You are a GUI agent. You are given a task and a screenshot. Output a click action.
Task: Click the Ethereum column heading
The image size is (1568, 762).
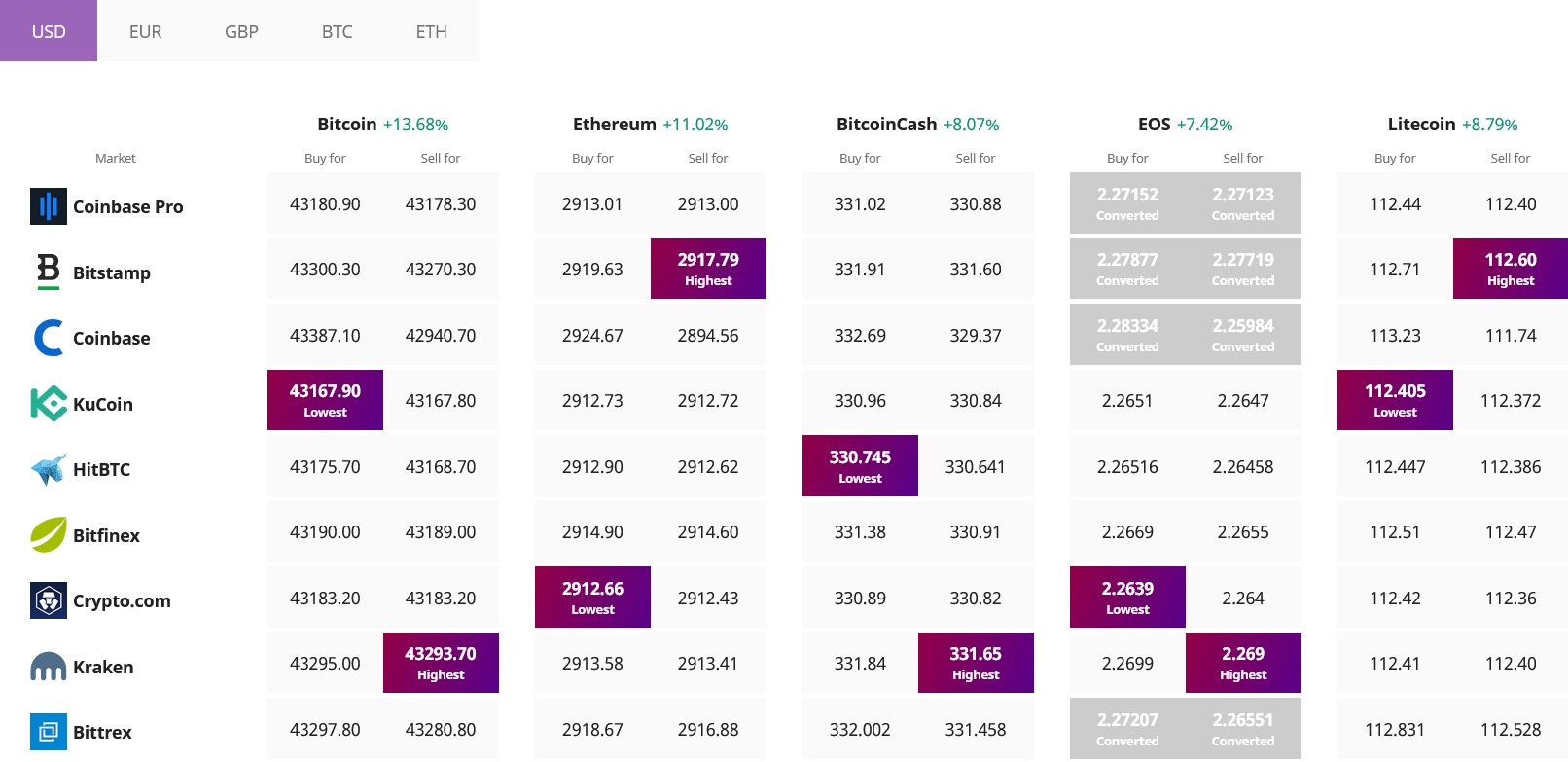[x=615, y=124]
